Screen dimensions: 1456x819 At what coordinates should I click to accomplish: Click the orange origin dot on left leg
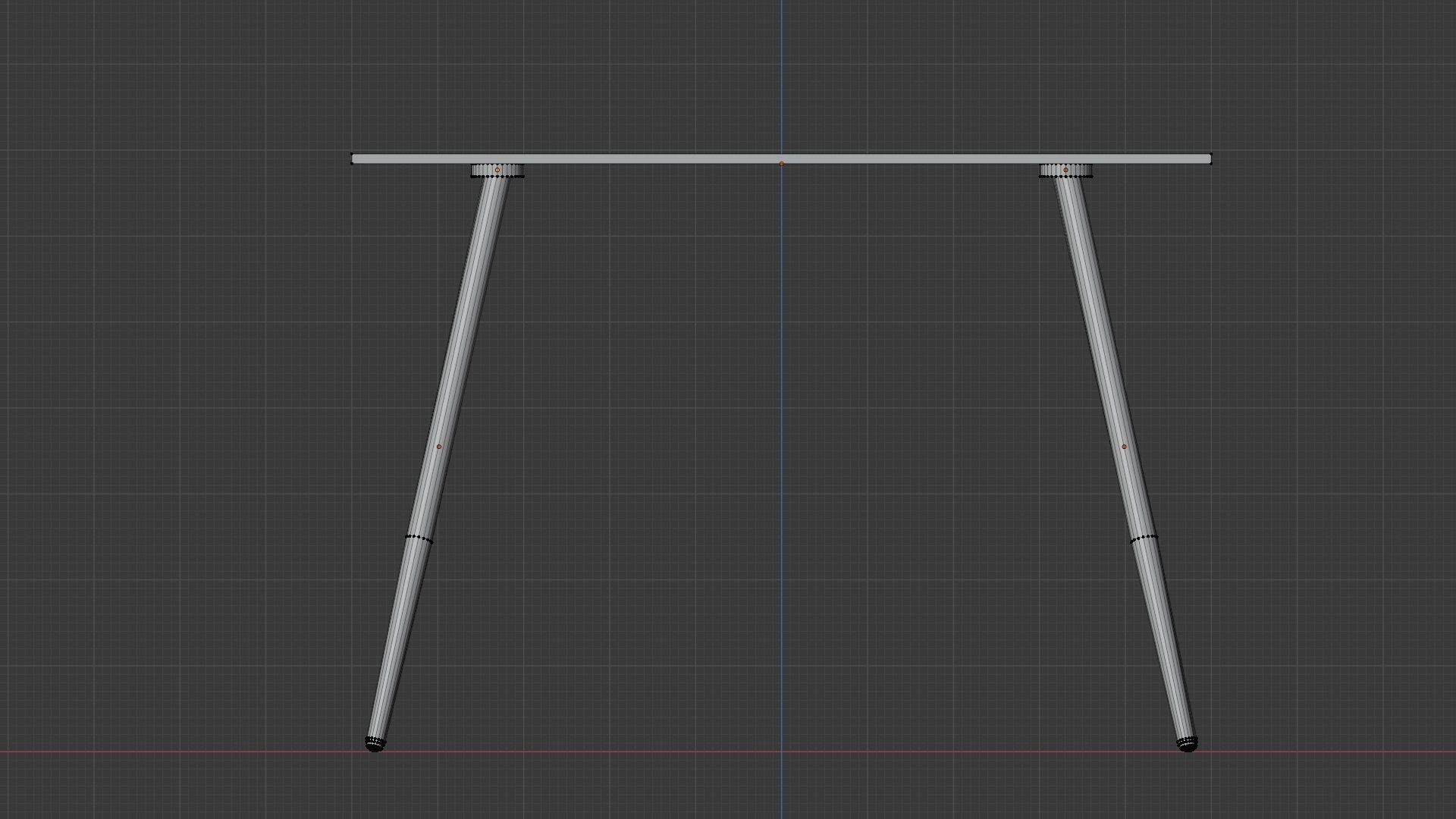tap(438, 447)
